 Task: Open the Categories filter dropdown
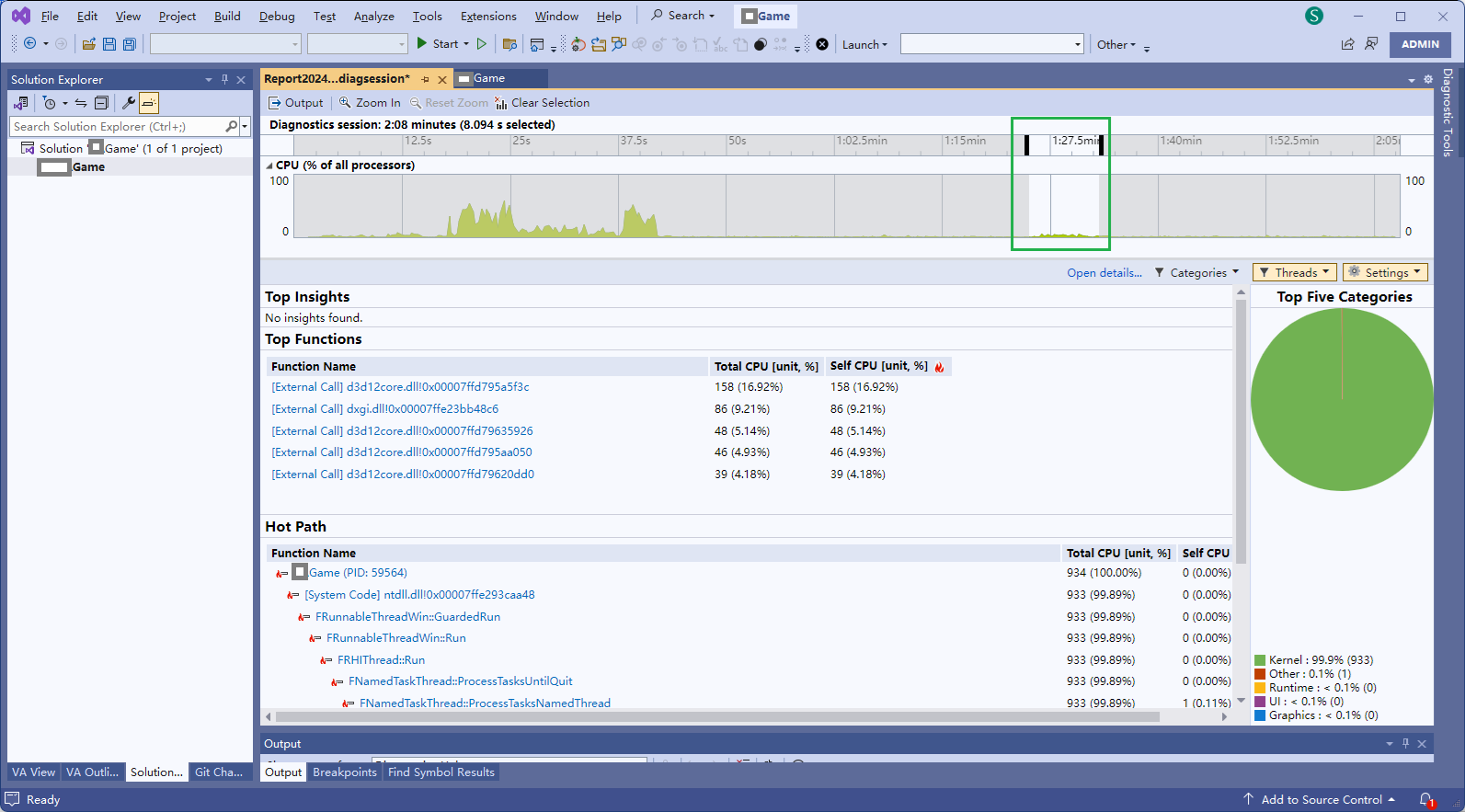click(1197, 272)
